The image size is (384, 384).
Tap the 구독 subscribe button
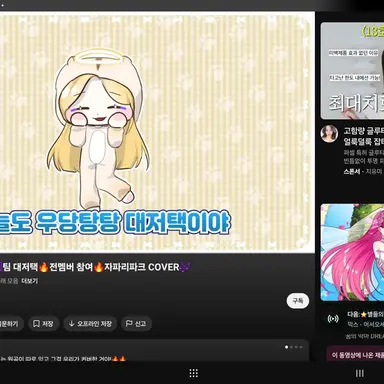[x=298, y=301]
